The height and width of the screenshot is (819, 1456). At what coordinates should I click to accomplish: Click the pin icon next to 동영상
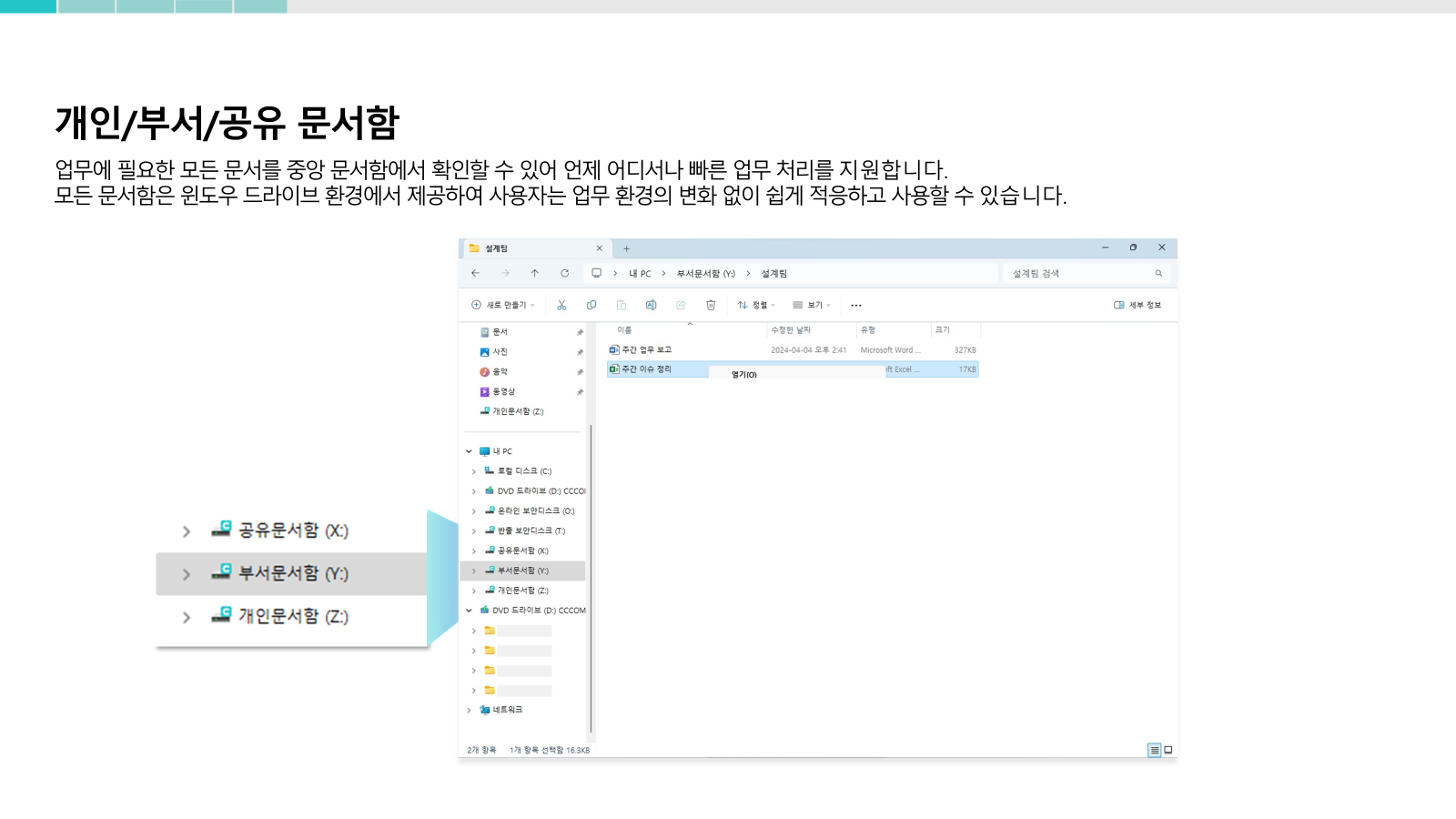(580, 392)
